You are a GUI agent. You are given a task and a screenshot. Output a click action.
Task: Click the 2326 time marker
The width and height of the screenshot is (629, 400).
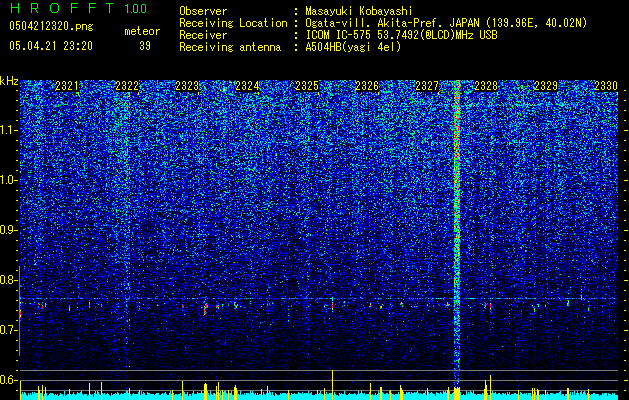pos(367,86)
